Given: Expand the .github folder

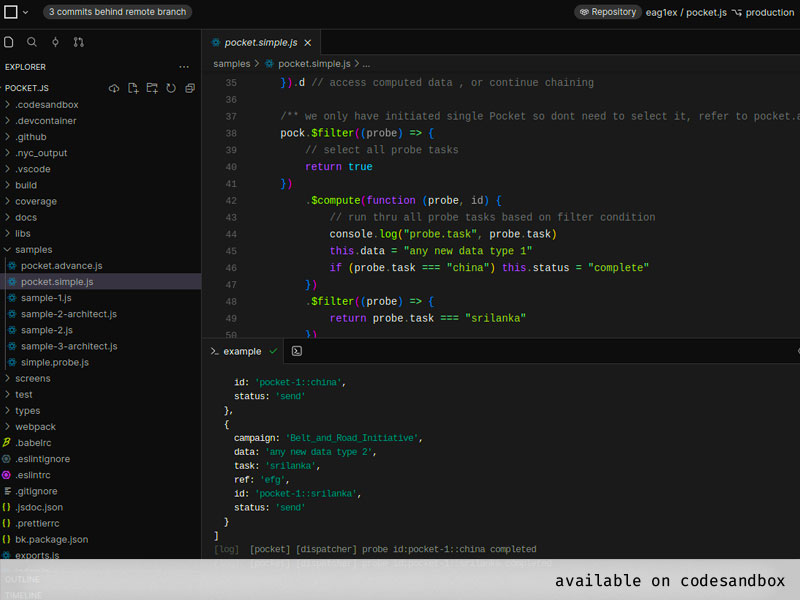Looking at the screenshot, I should pos(30,136).
